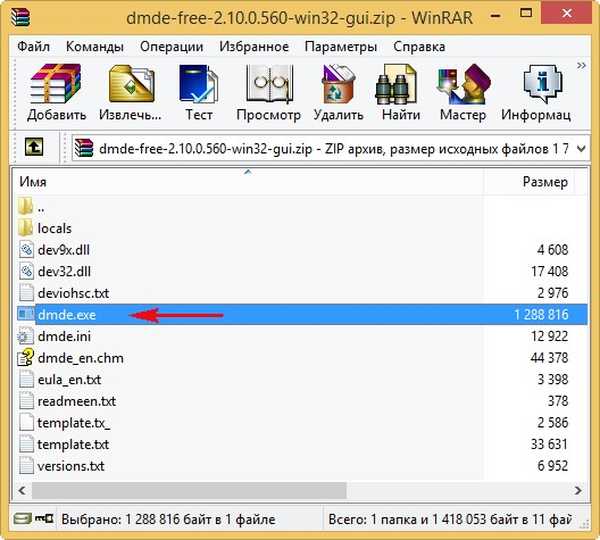Select the template.txt file name

[73, 444]
